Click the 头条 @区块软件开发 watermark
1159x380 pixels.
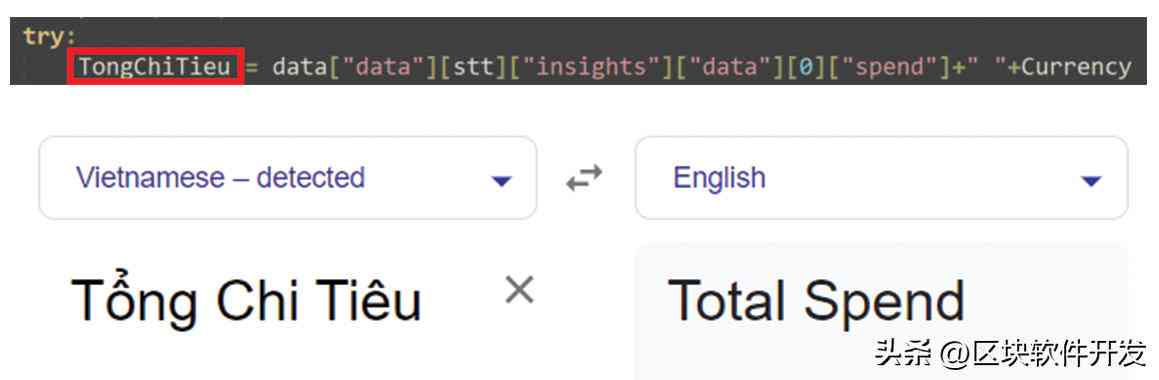1010,354
